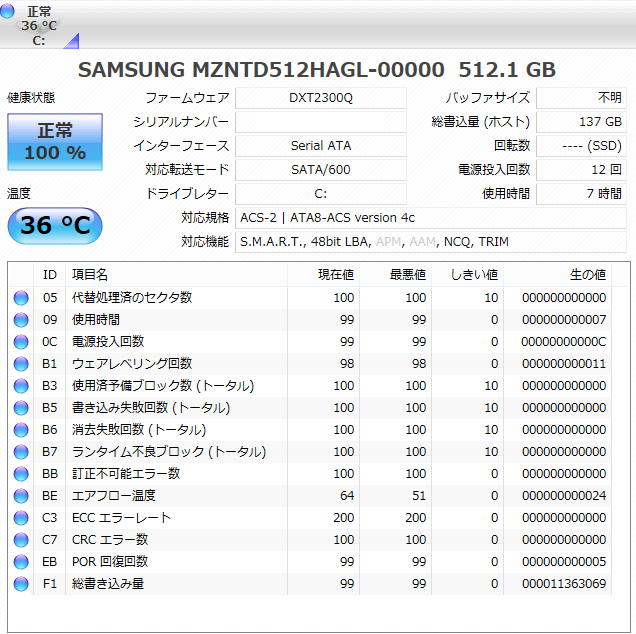
Task: Click the 36 °C temperature indicator
Action: point(55,226)
